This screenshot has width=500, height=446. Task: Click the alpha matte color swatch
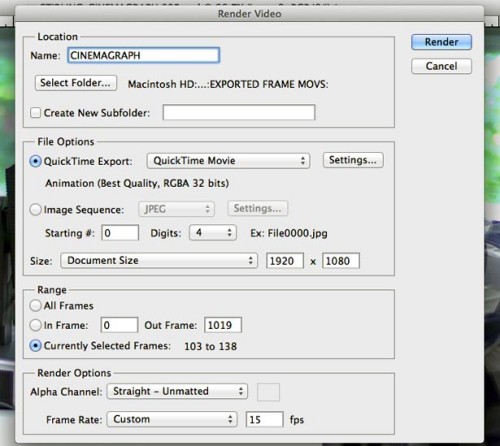pyautogui.click(x=268, y=392)
